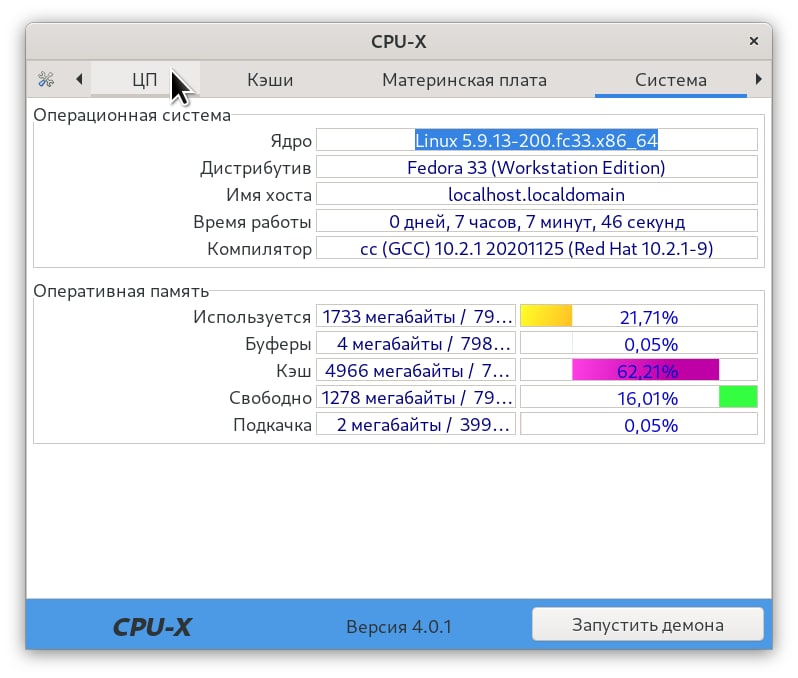The height and width of the screenshot is (678, 798).
Task: Click the Операционная система group heading
Action: point(132,115)
